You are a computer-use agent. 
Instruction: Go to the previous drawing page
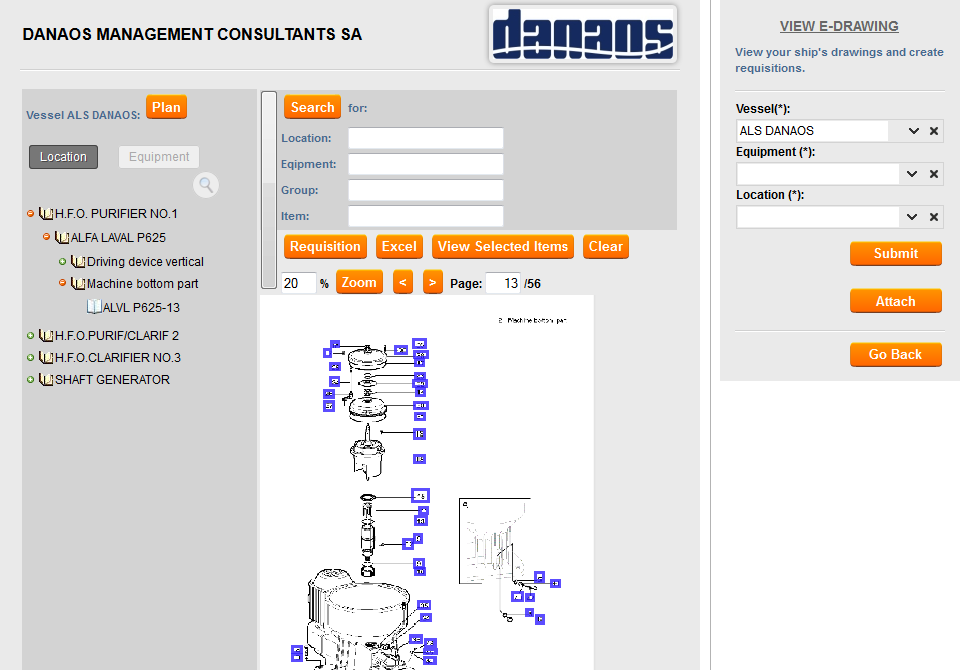[x=403, y=282]
